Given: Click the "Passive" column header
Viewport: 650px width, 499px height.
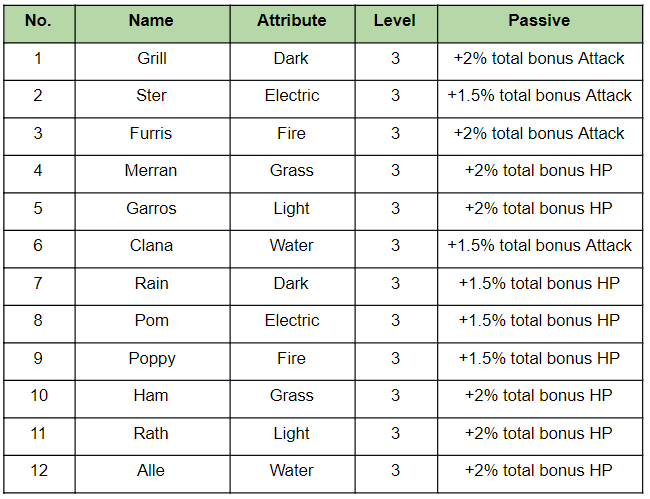Looking at the screenshot, I should 539,21.
